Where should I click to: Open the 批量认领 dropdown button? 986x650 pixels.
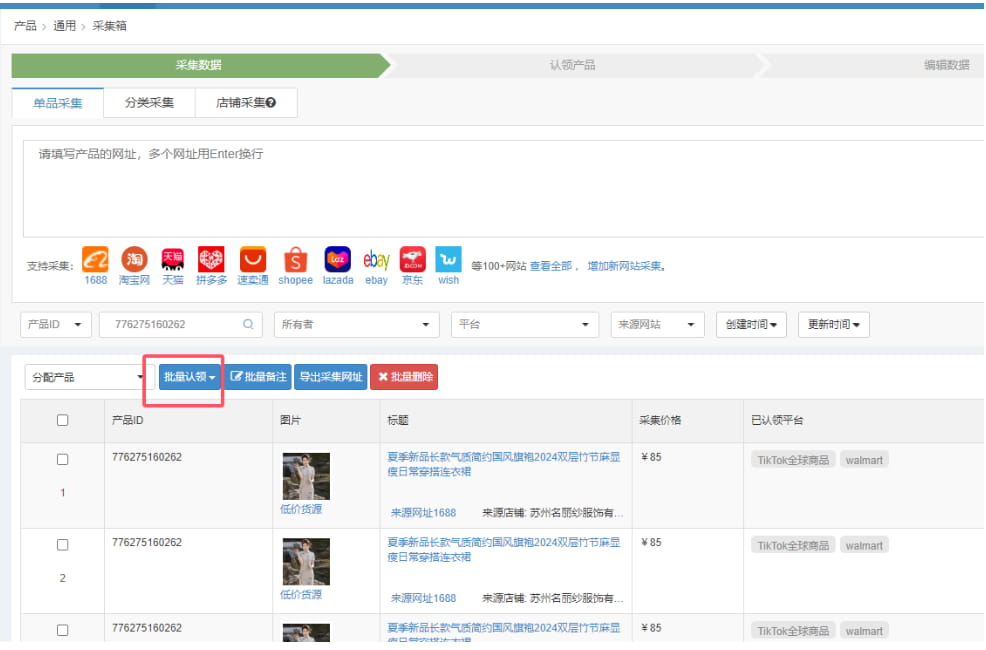click(x=189, y=377)
